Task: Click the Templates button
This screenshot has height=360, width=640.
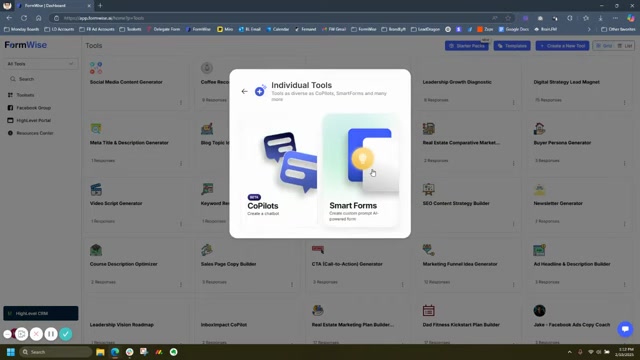Action: point(512,46)
